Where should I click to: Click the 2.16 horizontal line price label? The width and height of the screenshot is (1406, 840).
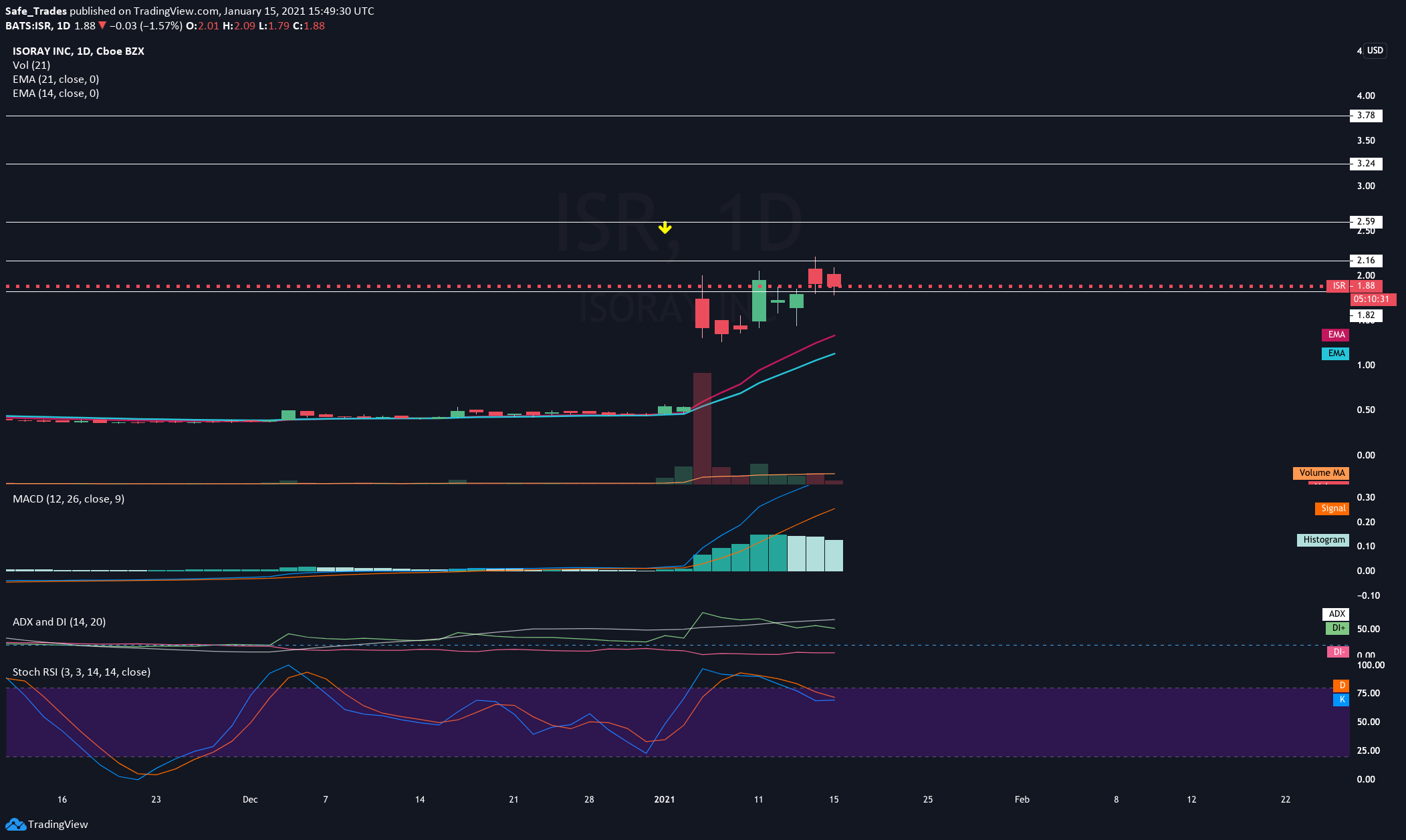[x=1366, y=261]
